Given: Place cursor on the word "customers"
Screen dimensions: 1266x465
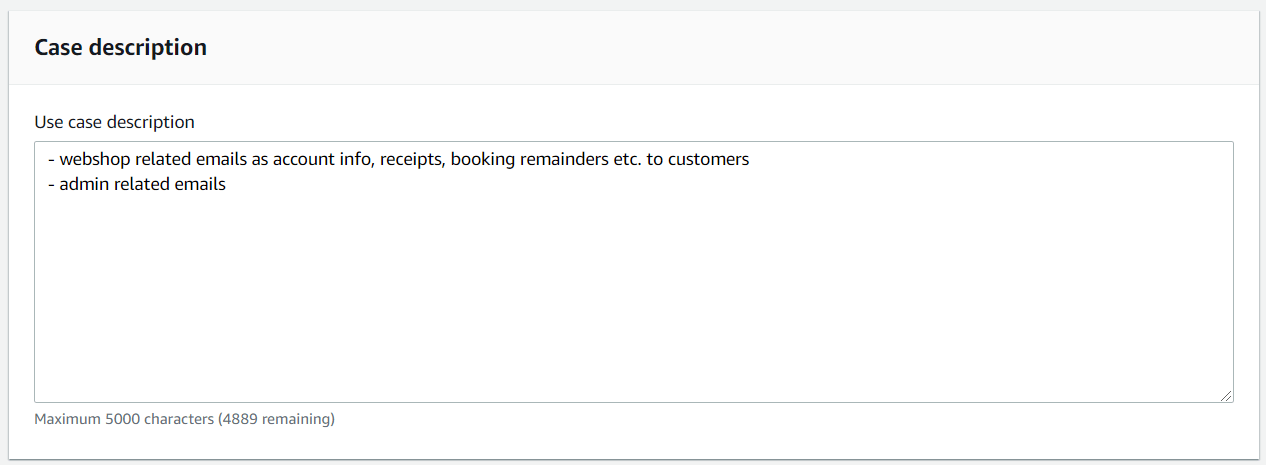Looking at the screenshot, I should pos(709,159).
